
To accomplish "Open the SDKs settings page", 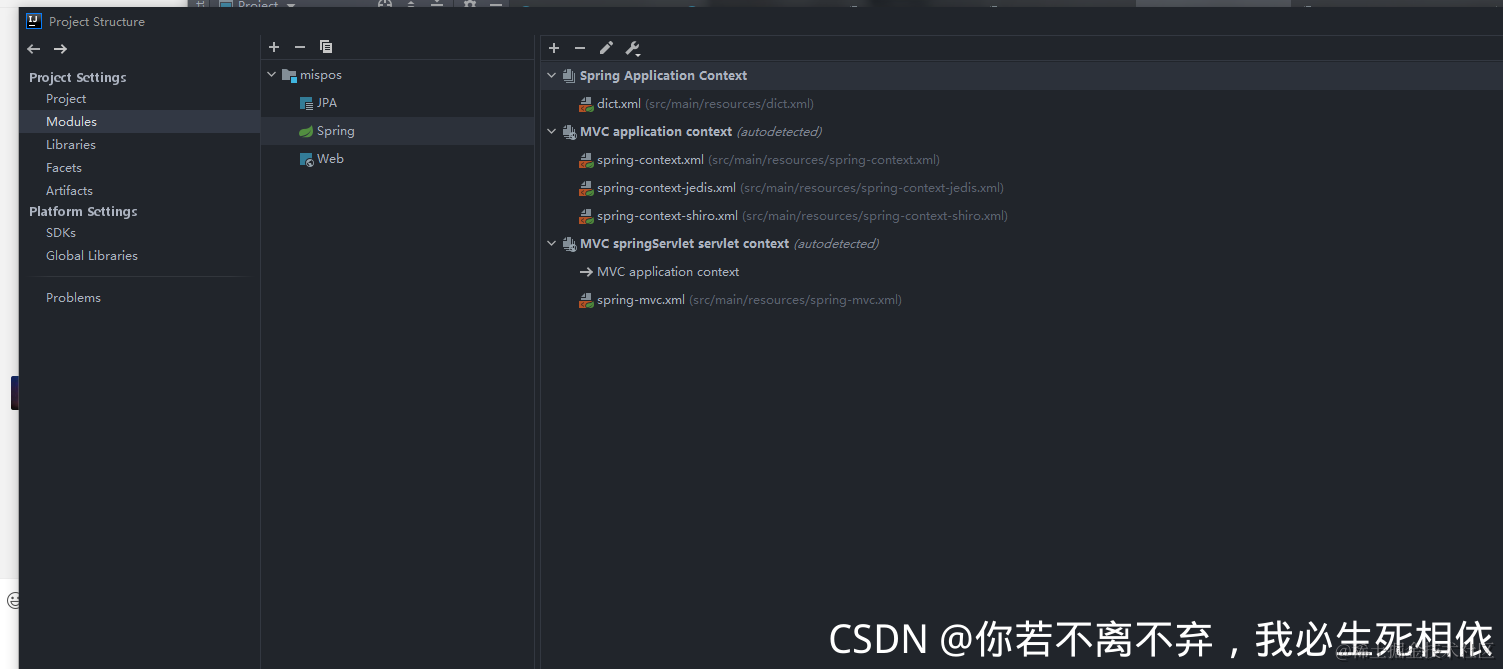I will point(61,233).
